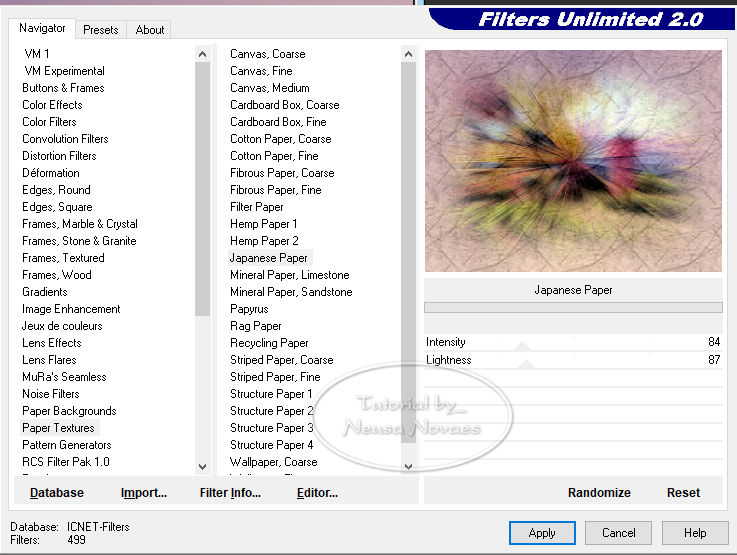This screenshot has height=555, width=737.
Task: Select Fibrous Paper, Coarse filter
Action: 282,173
